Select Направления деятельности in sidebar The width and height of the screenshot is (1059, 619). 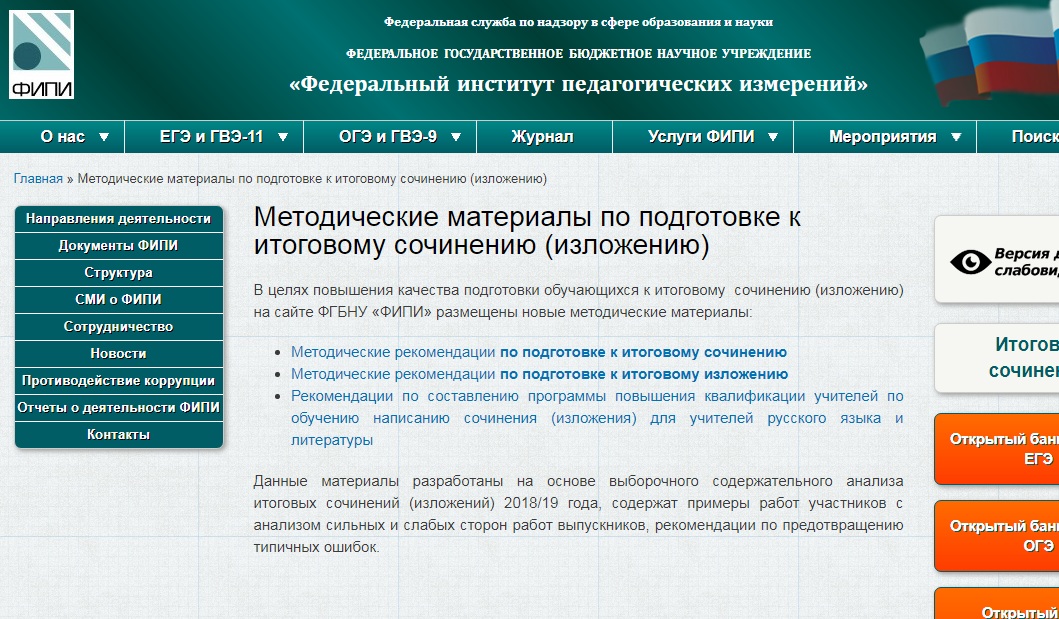pos(118,219)
